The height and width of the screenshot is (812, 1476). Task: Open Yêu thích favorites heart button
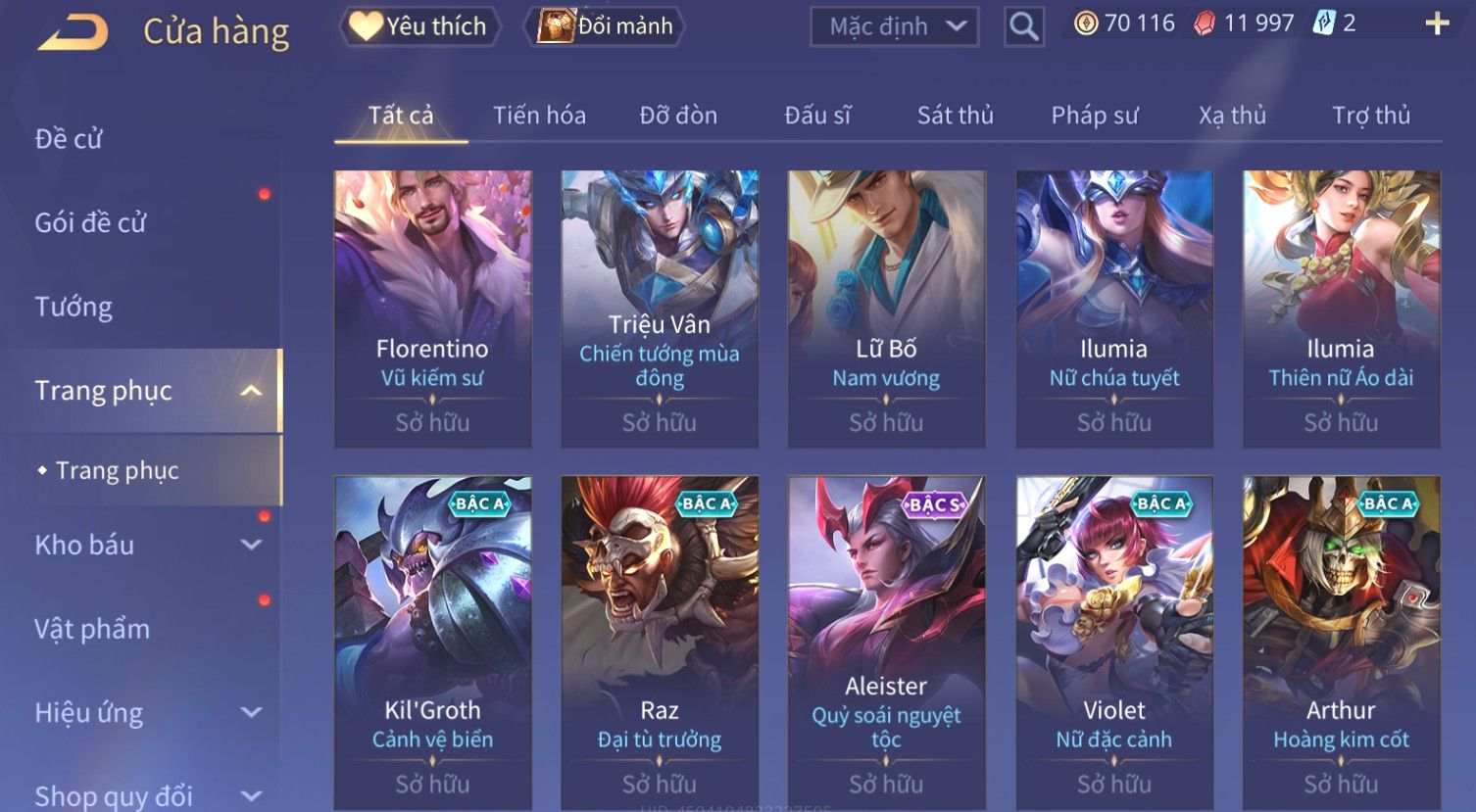point(419,26)
